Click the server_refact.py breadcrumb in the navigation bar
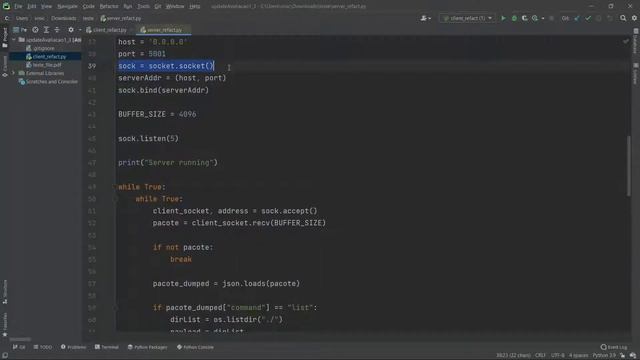 pyautogui.click(x=121, y=18)
